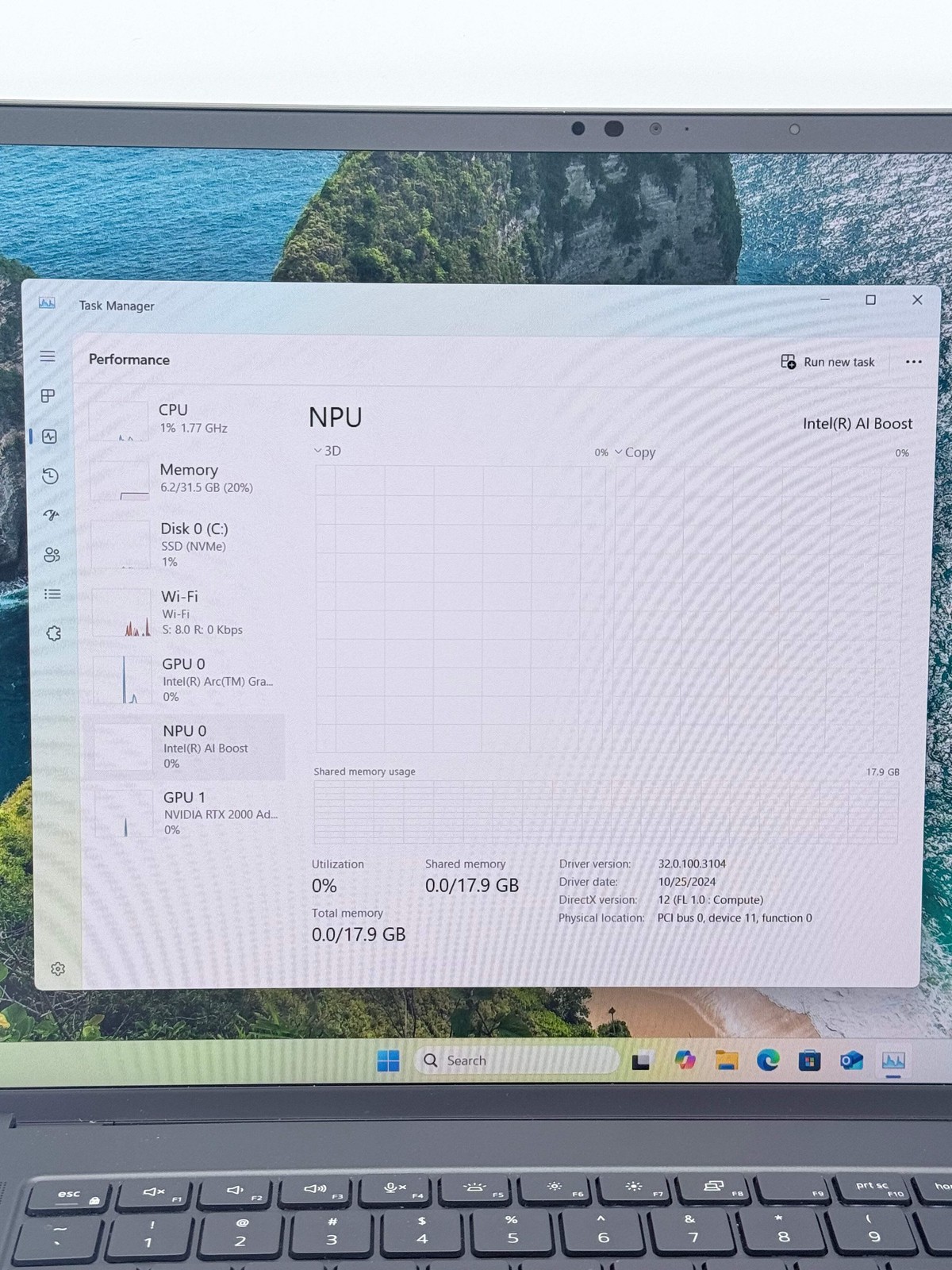Open the Services page icon

[53, 633]
